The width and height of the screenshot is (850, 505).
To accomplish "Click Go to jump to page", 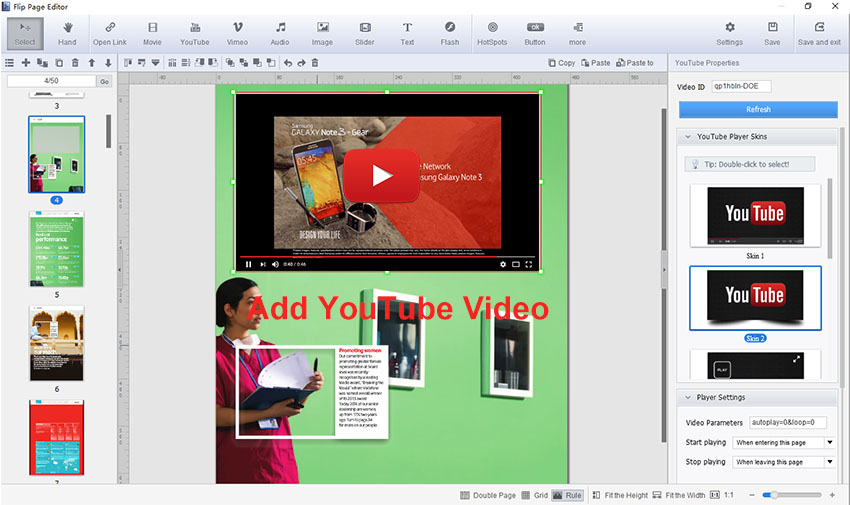I will (104, 81).
